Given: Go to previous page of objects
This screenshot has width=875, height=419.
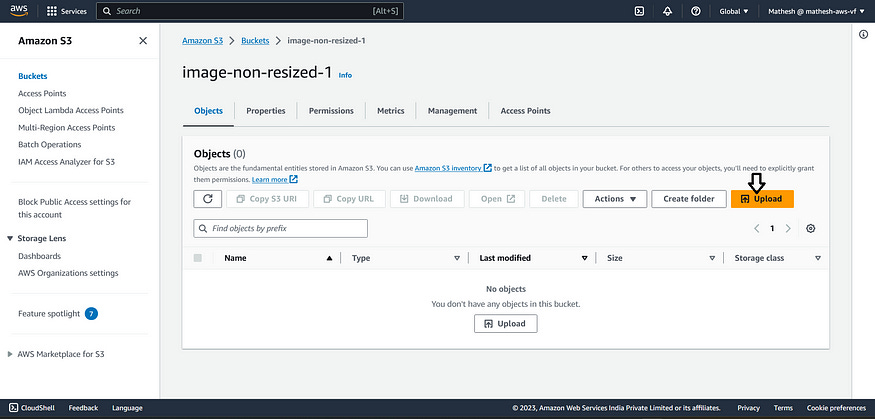Looking at the screenshot, I should tap(757, 228).
